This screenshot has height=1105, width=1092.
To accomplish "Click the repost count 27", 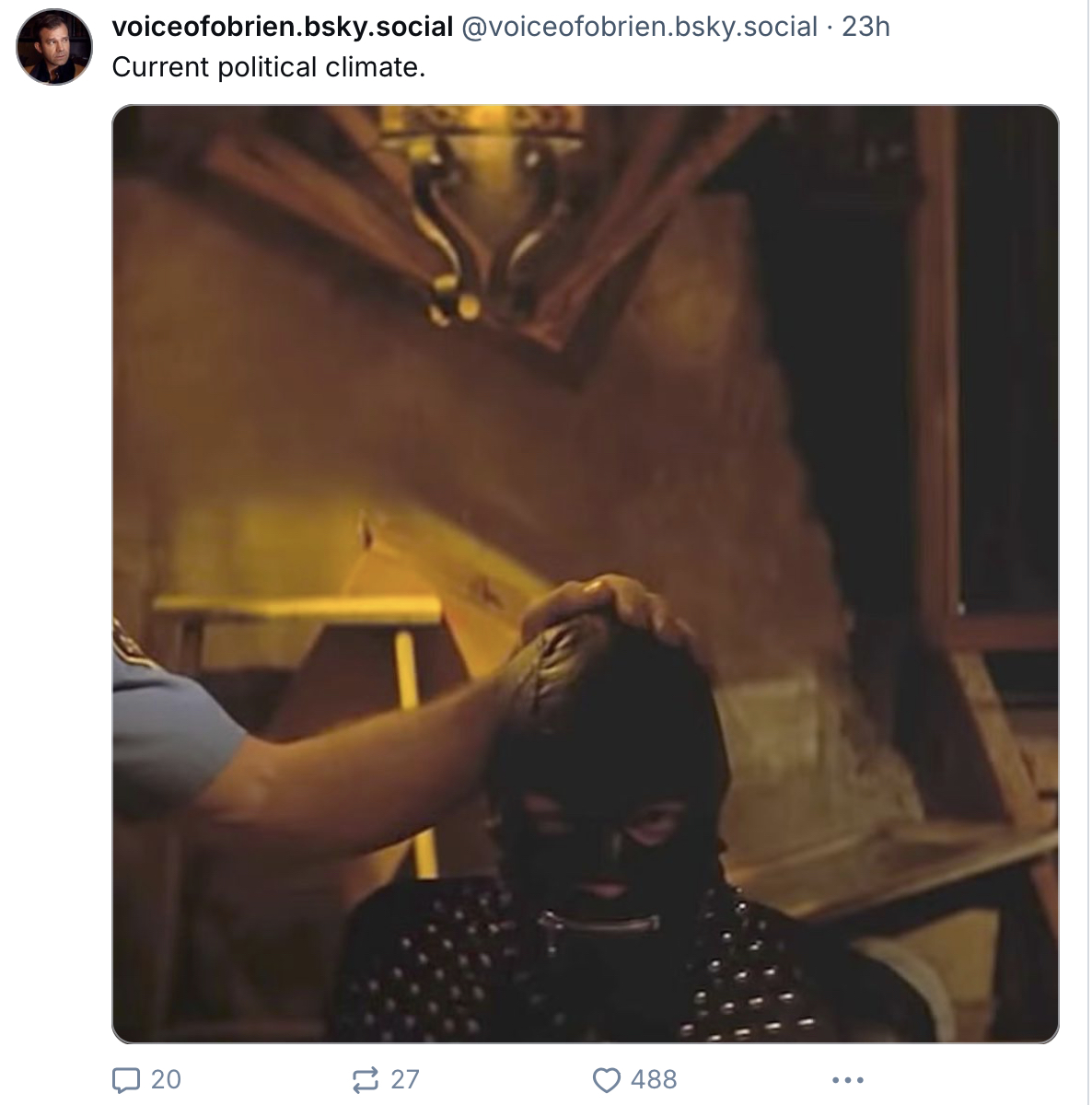I will pos(405,1079).
